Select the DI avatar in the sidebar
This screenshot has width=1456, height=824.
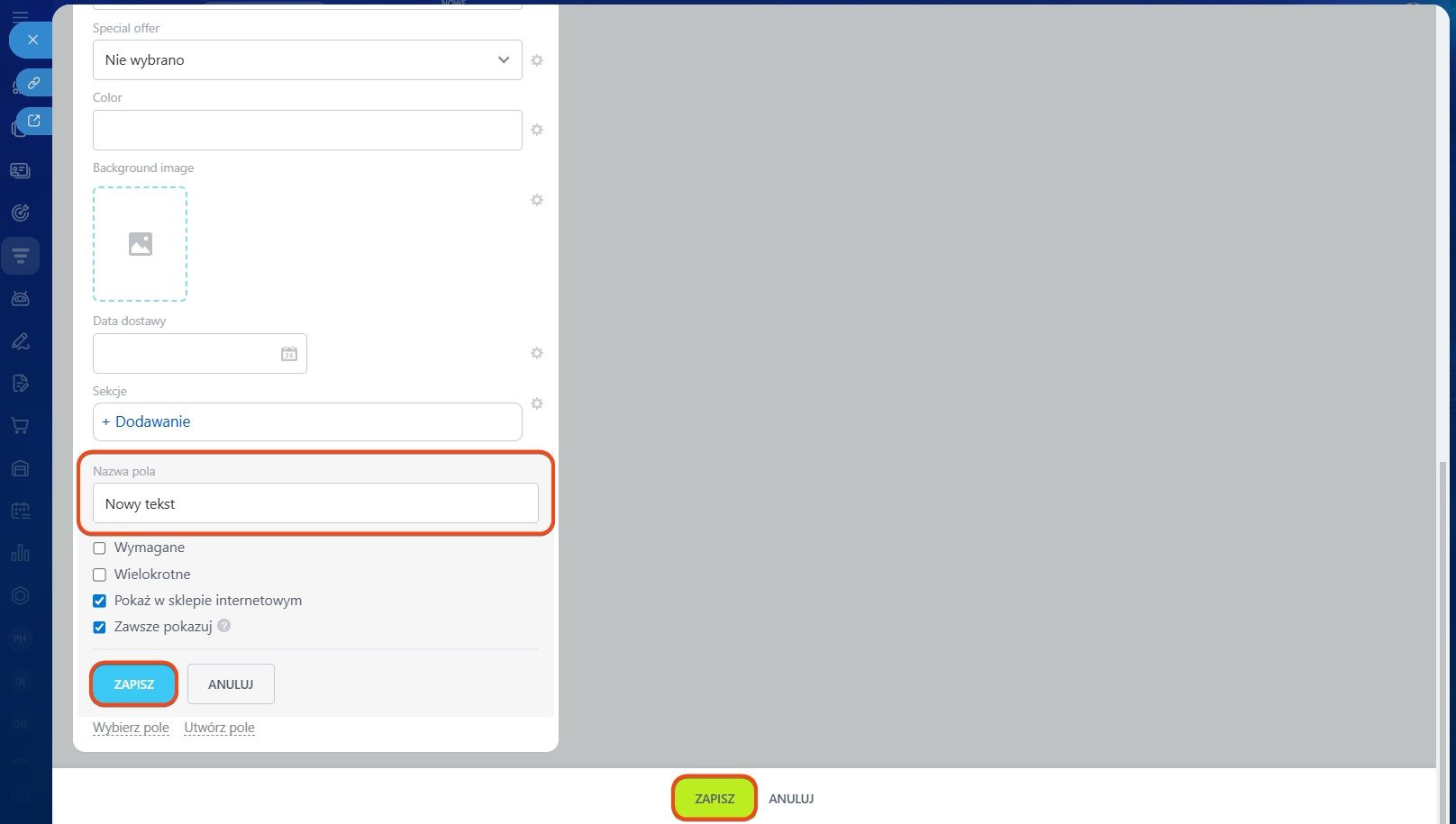20,682
